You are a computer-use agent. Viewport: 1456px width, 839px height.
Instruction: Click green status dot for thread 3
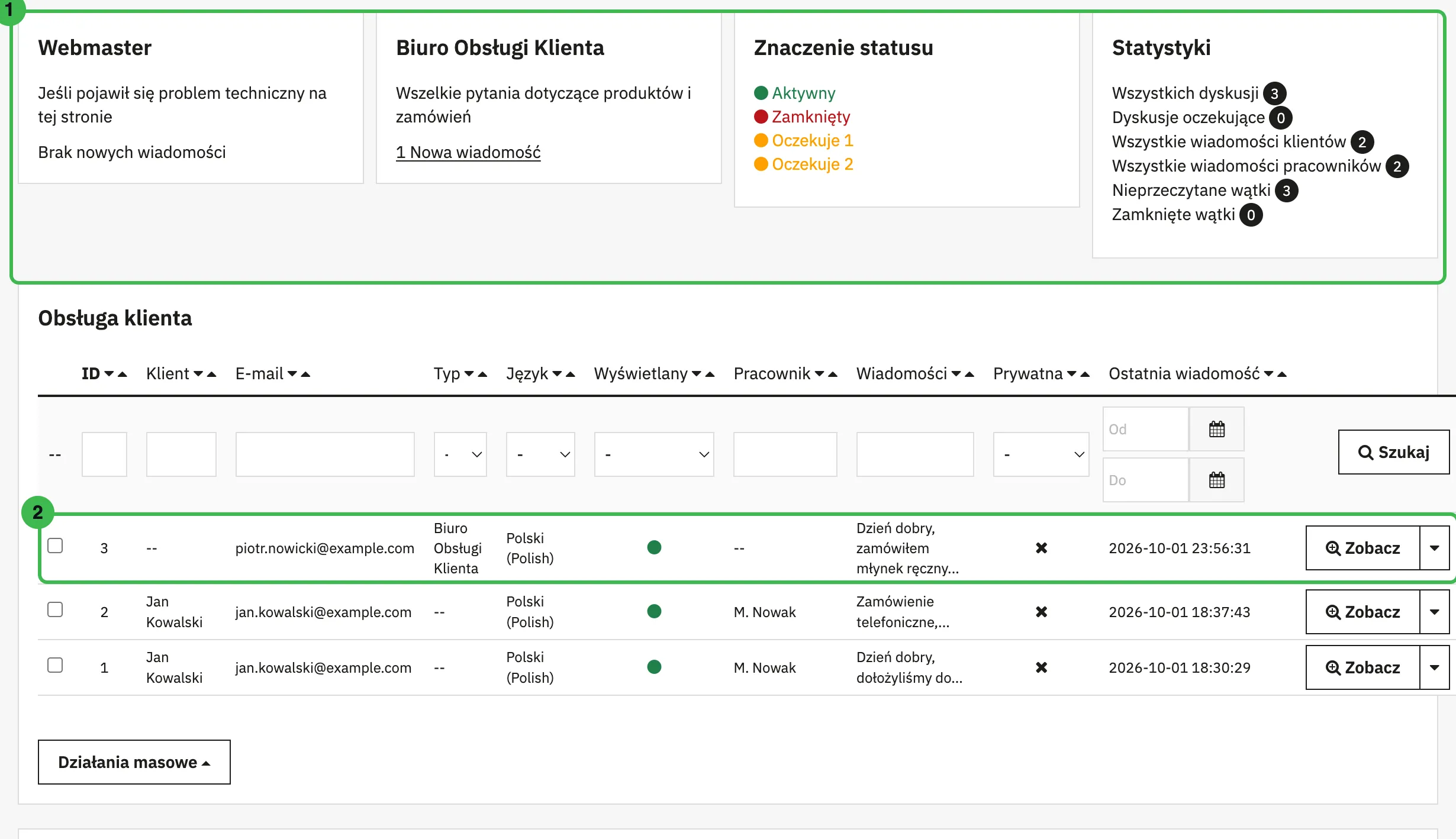654,547
